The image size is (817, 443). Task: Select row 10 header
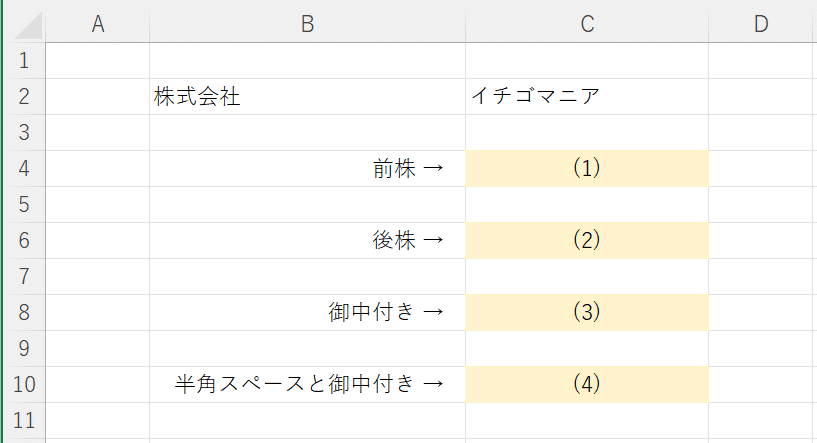(x=24, y=384)
